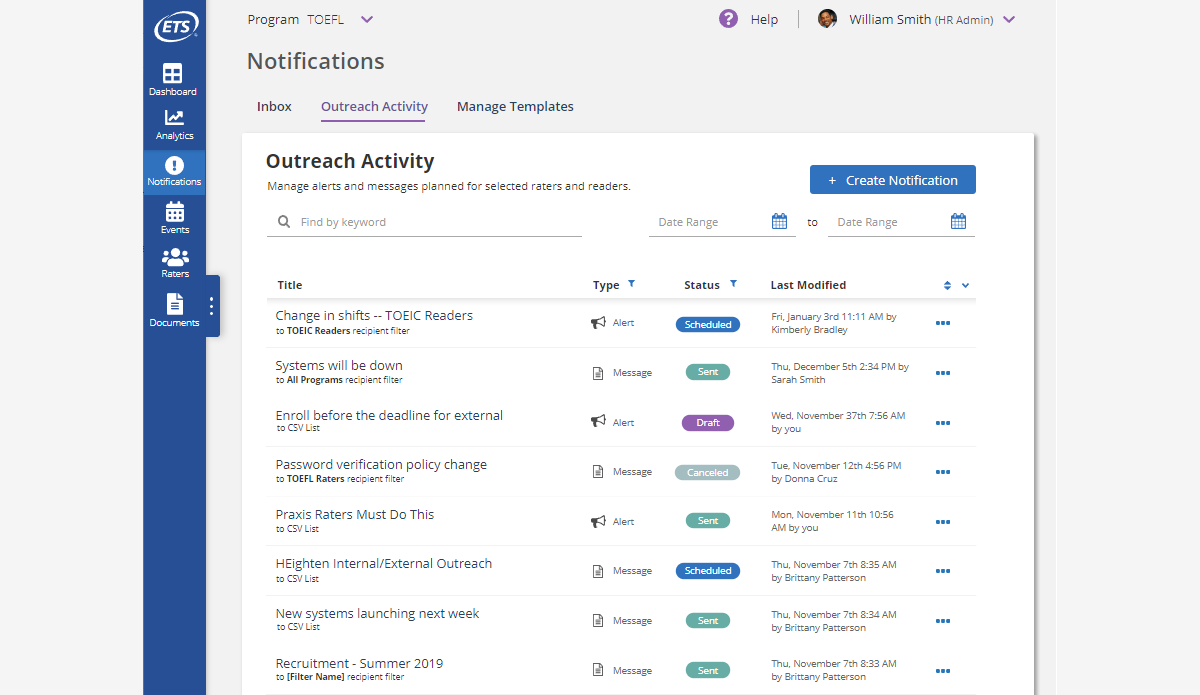Open Raters section in the sidebar
This screenshot has height=695, width=1200.
pyautogui.click(x=174, y=262)
